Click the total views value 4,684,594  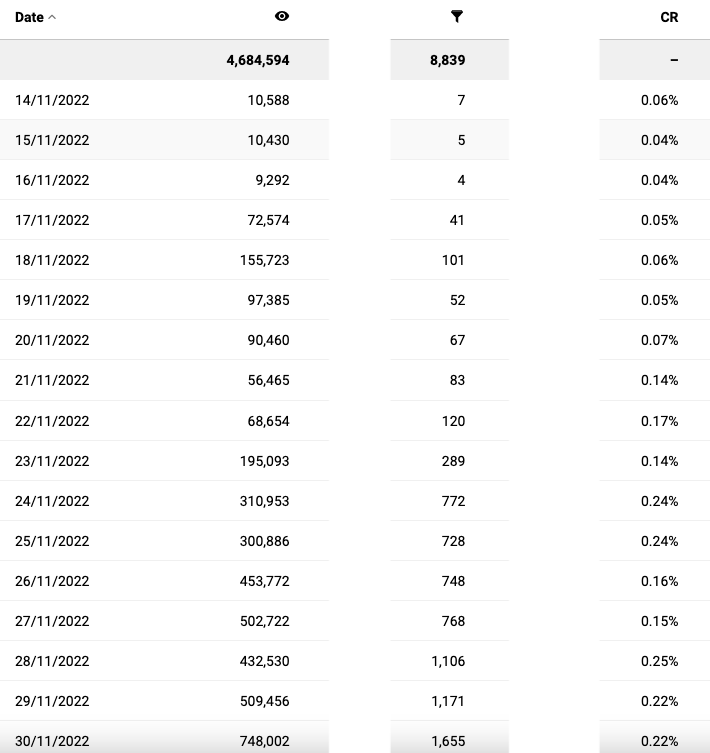coord(258,60)
